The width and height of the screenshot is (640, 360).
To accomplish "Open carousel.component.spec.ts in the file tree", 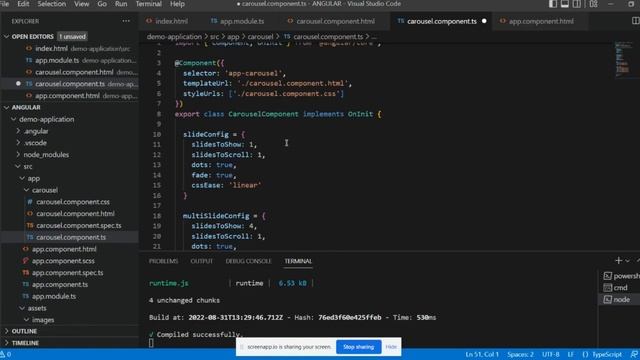I will pyautogui.click(x=78, y=225).
